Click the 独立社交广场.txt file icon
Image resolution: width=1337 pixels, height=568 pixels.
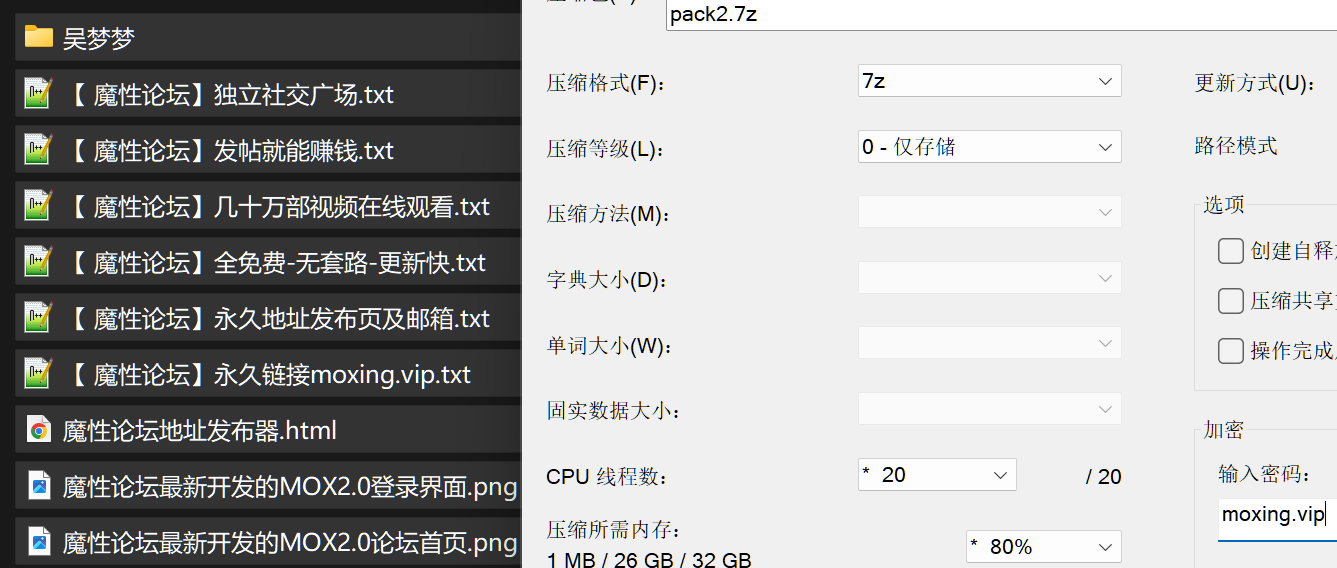pyautogui.click(x=39, y=94)
